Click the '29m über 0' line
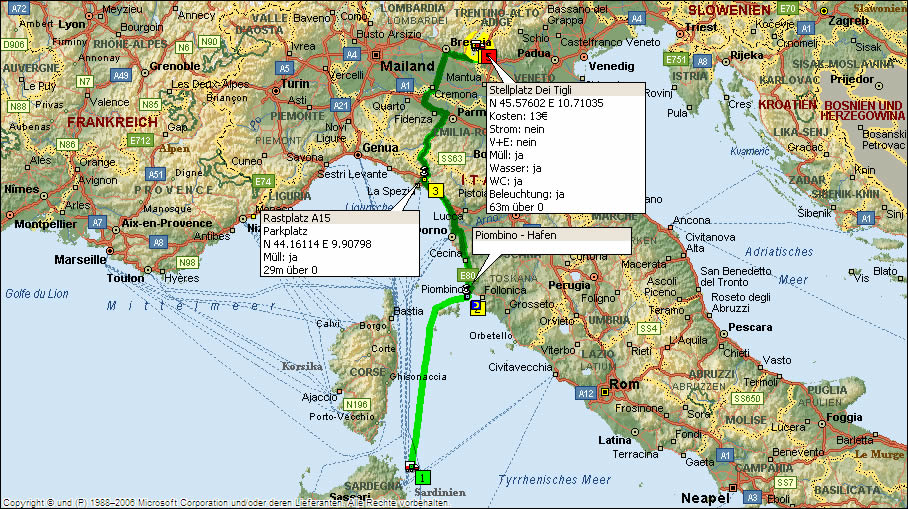 (290, 270)
